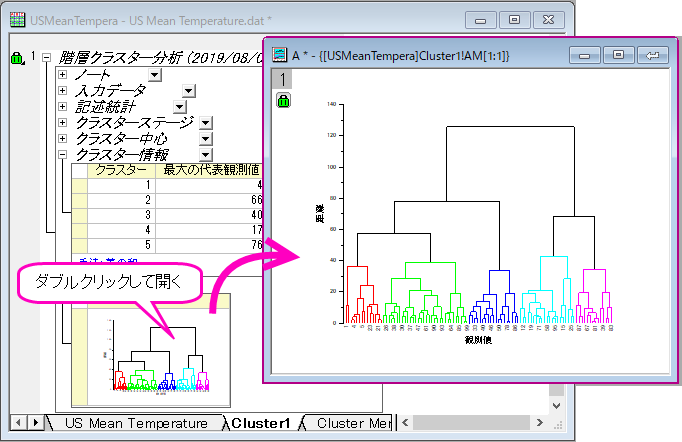The width and height of the screenshot is (682, 442).
Task: Expand the 入力データ section
Action: [62, 90]
